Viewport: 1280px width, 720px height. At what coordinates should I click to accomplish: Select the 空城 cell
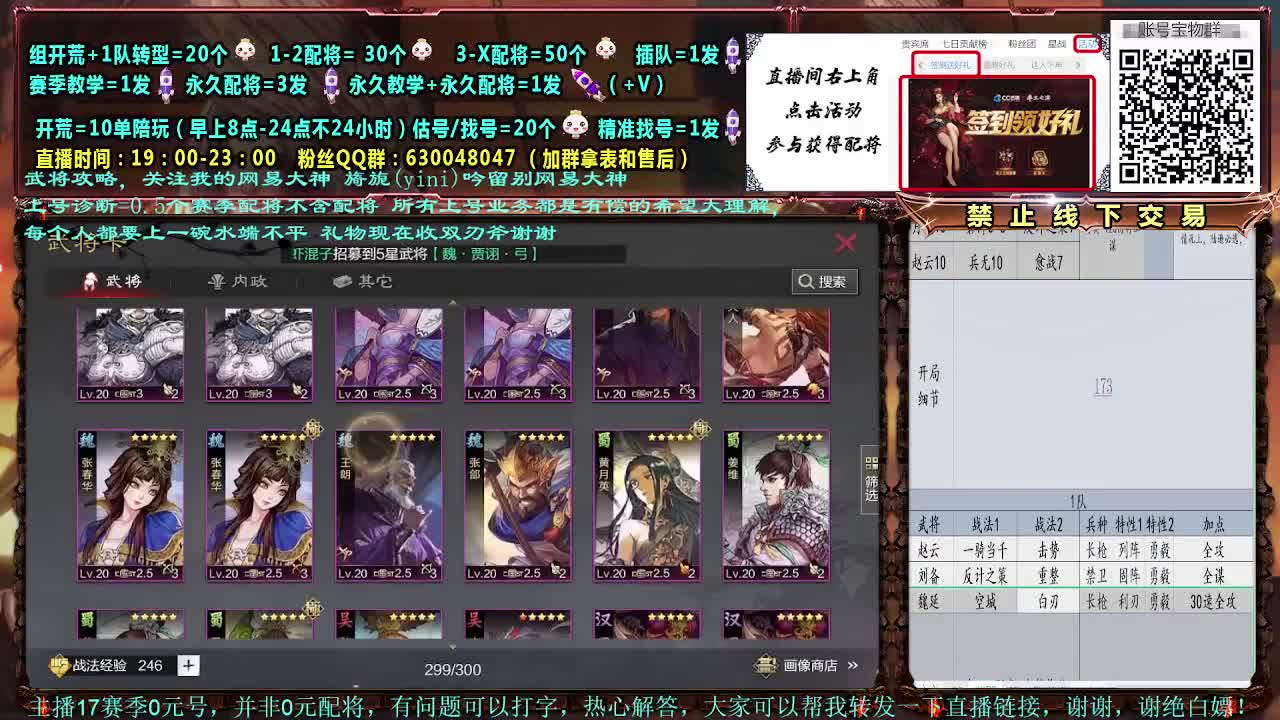(985, 601)
